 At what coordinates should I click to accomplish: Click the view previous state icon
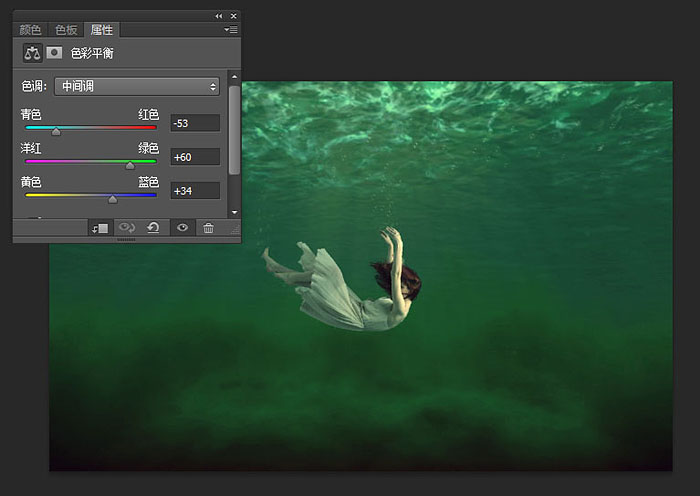point(127,228)
